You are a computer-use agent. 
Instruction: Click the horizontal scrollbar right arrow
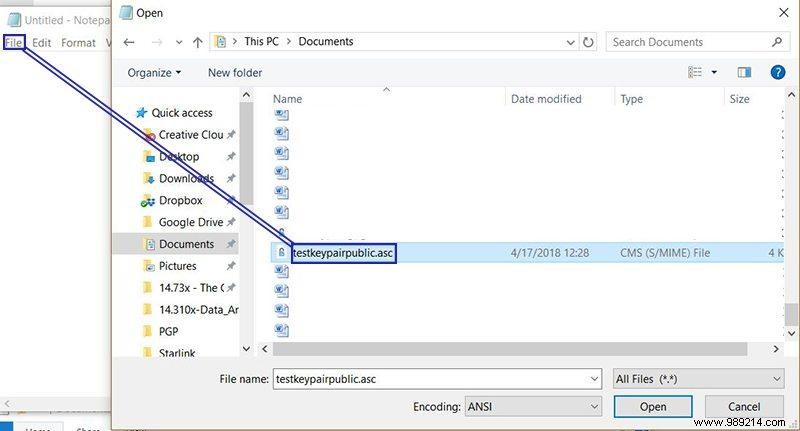[776, 349]
